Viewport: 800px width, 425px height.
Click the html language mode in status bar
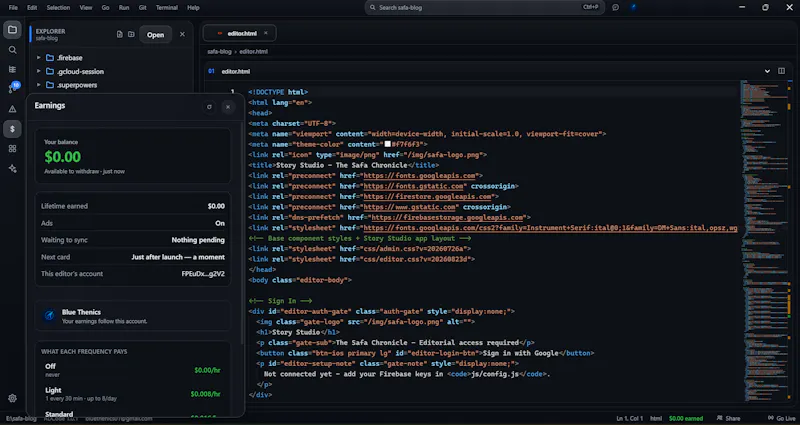click(x=656, y=418)
